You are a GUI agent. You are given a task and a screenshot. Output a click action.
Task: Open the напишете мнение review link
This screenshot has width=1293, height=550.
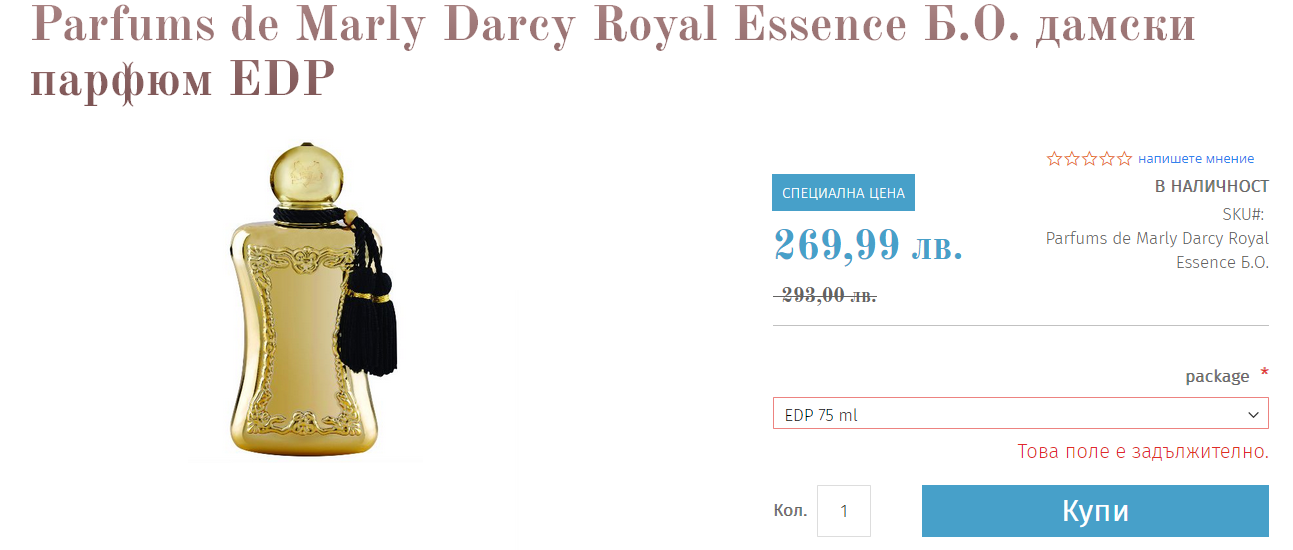click(x=1196, y=158)
